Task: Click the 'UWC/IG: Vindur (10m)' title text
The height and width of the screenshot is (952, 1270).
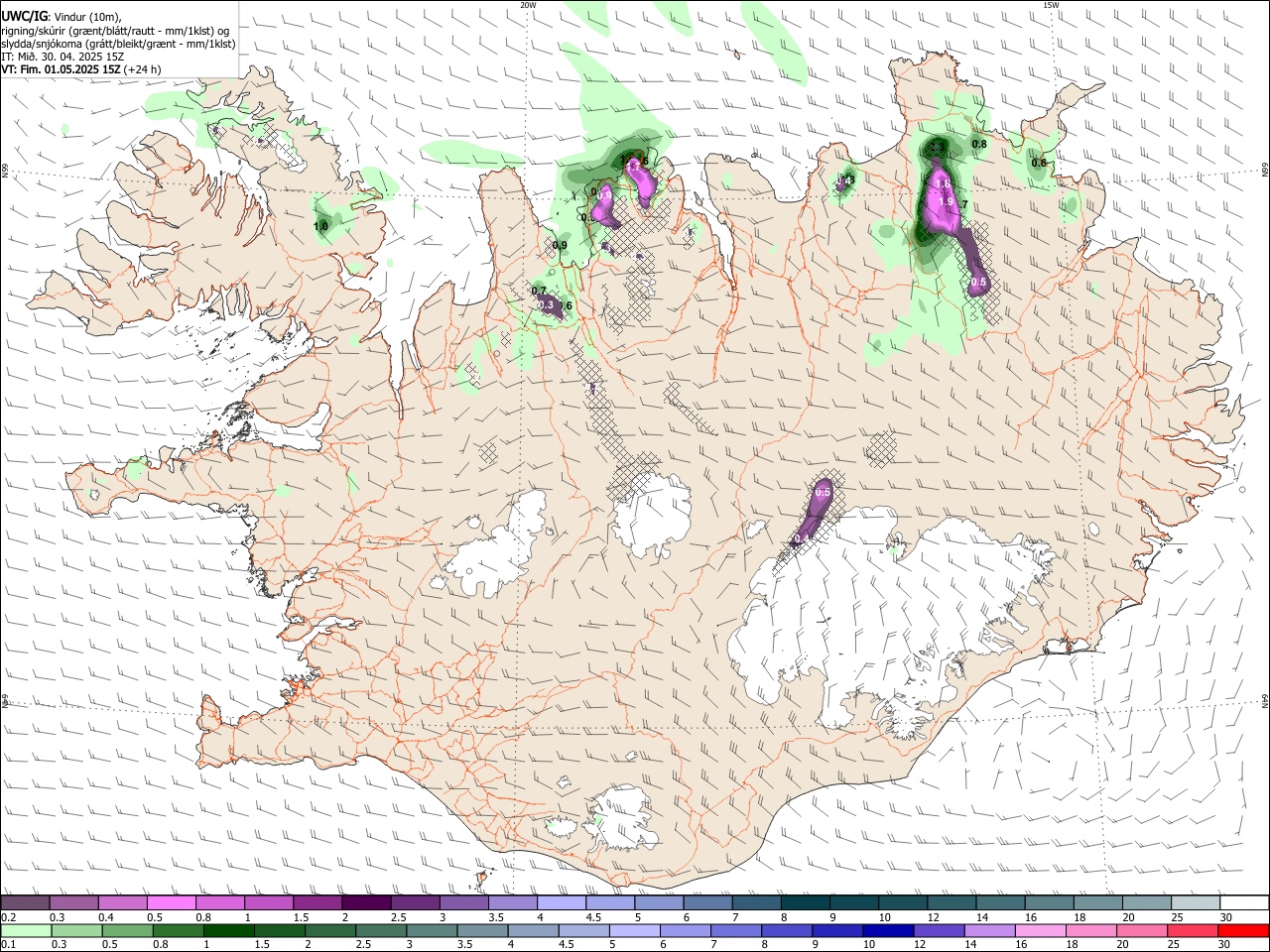Action: [62, 16]
